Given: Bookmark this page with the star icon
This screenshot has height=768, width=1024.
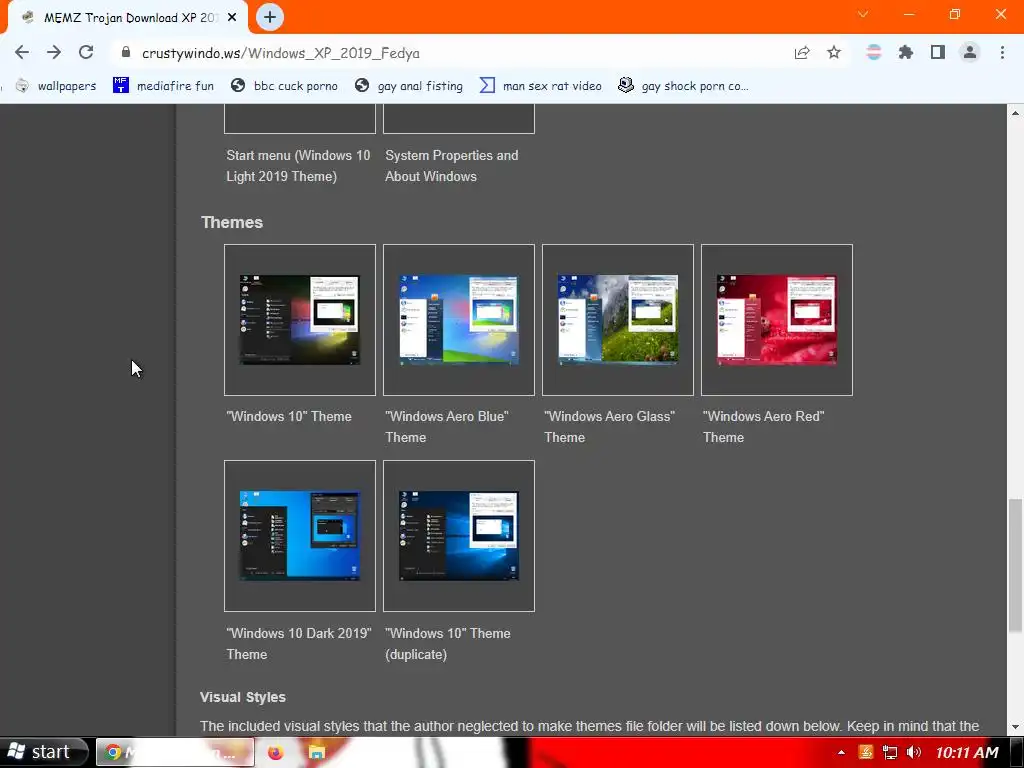Looking at the screenshot, I should click(834, 53).
